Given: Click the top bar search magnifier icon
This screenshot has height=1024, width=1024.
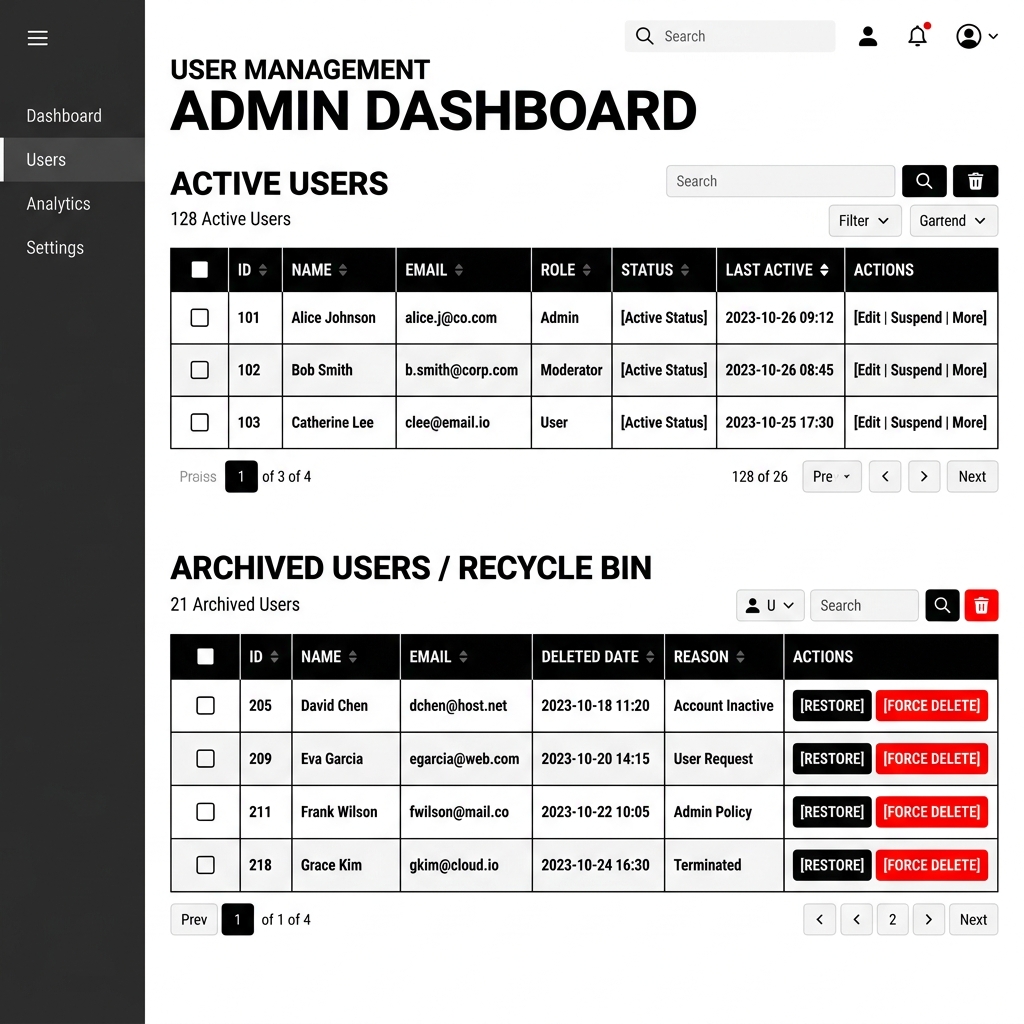Looking at the screenshot, I should [x=644, y=36].
